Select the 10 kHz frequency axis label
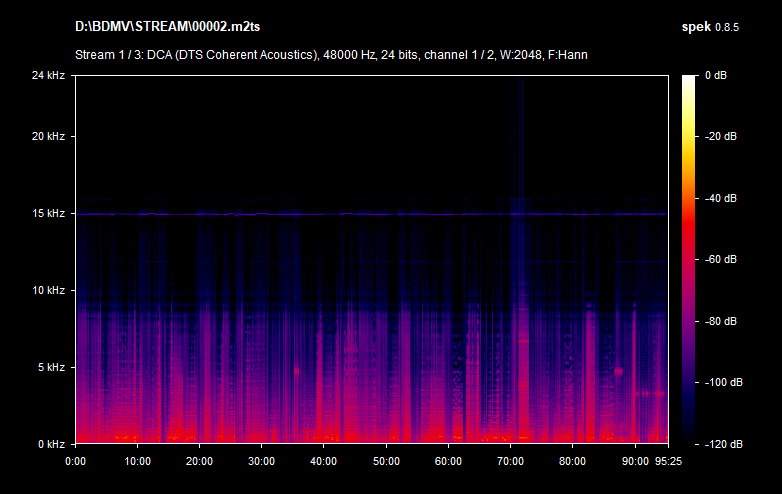Image resolution: width=782 pixels, height=494 pixels. click(x=47, y=291)
